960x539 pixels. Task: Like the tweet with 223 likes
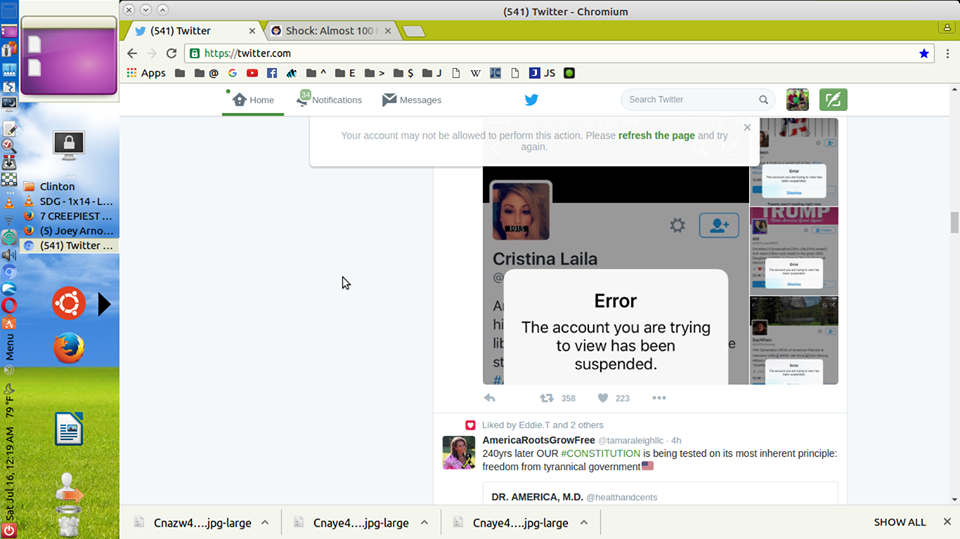coord(603,398)
